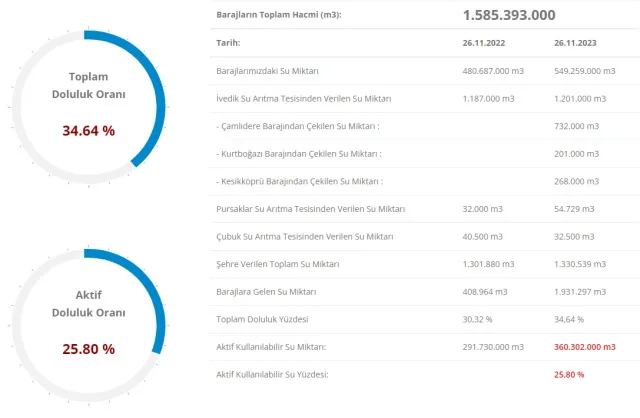The width and height of the screenshot is (640, 418).
Task: Click the red 25,80 % table value
Action: [569, 375]
